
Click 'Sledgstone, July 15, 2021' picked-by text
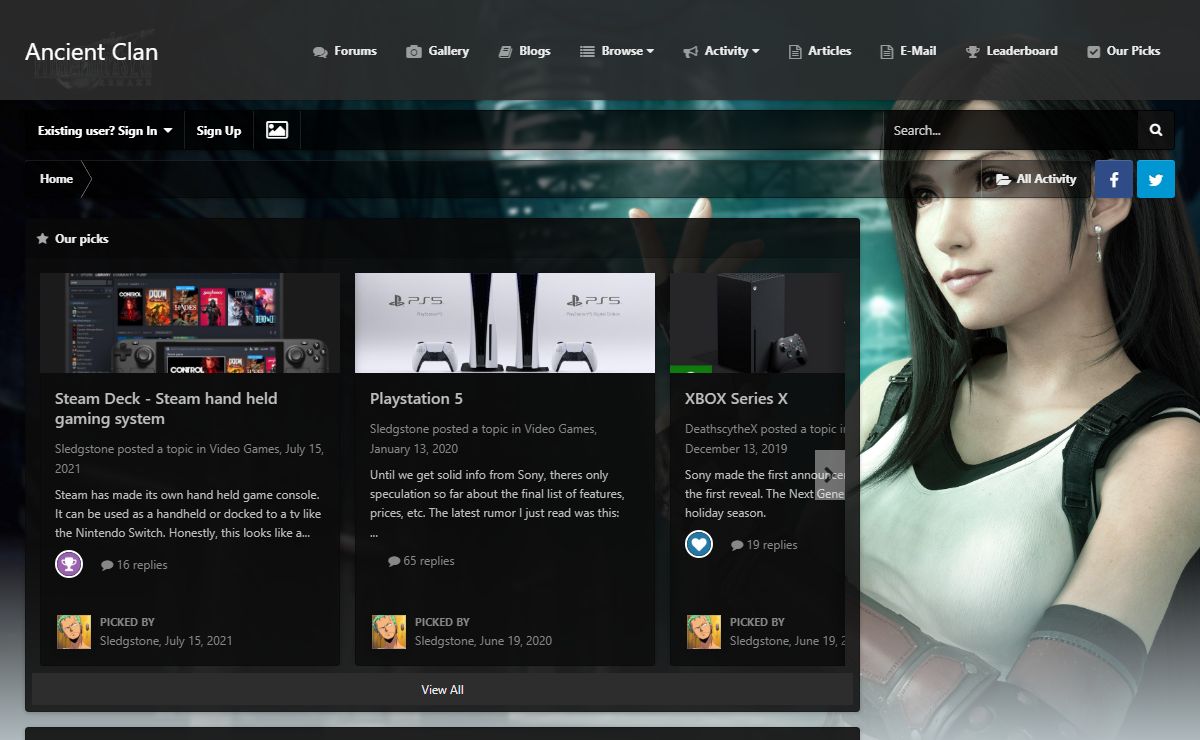[166, 641]
